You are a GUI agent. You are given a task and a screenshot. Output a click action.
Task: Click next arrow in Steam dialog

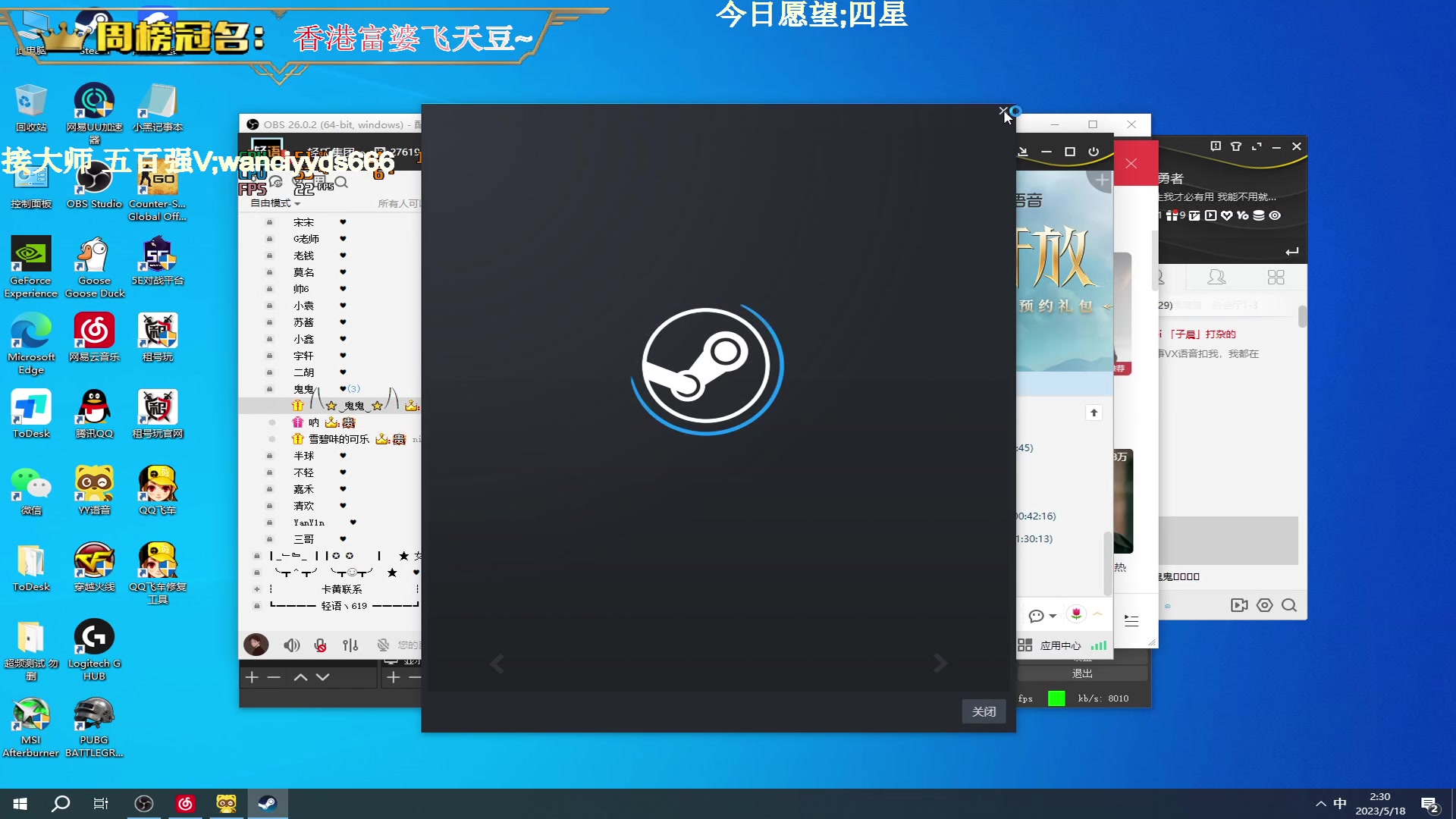[940, 664]
